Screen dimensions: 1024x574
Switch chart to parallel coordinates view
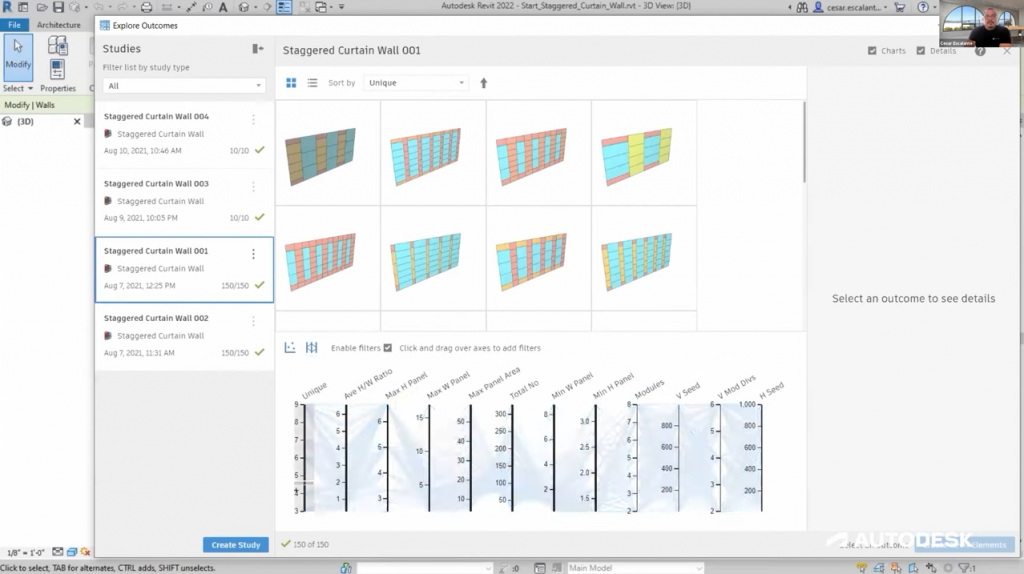click(312, 347)
